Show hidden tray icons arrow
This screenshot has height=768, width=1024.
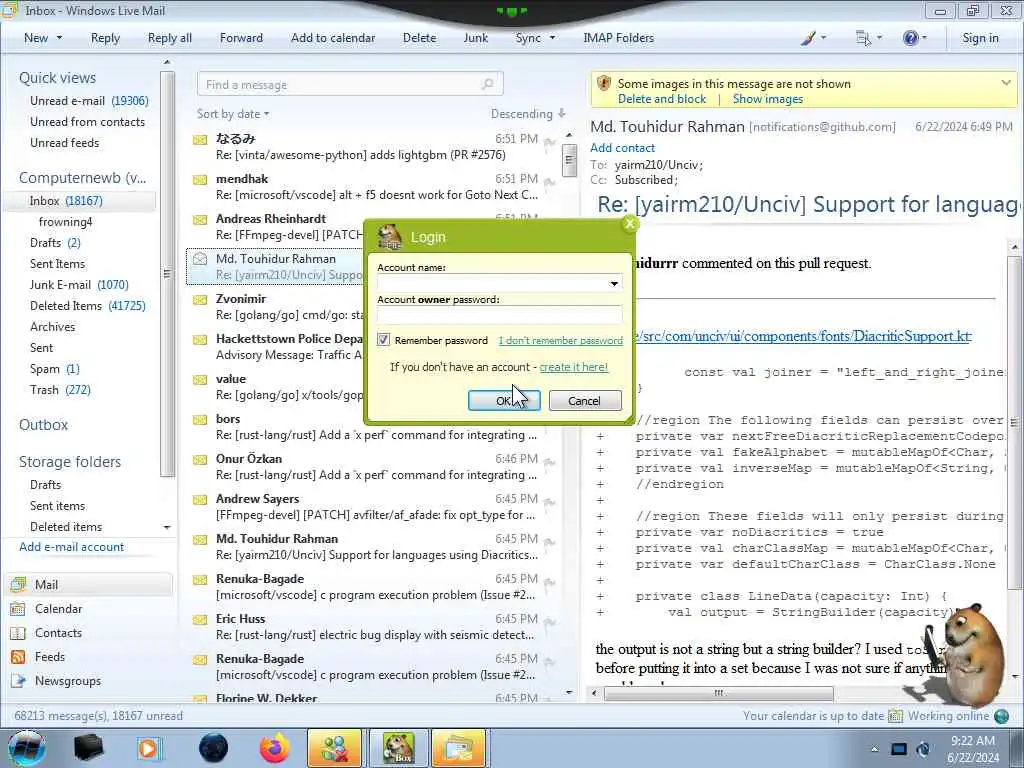click(x=874, y=749)
